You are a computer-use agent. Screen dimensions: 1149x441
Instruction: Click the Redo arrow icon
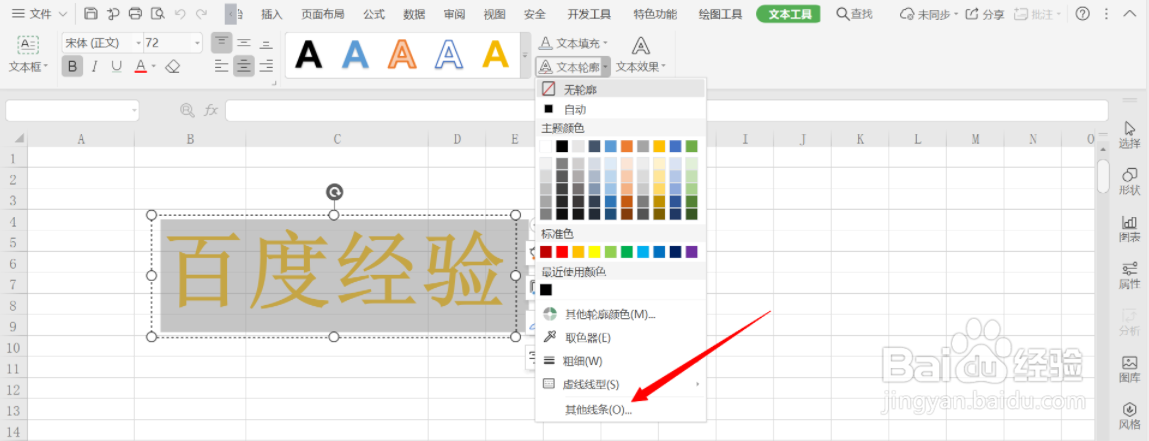click(x=201, y=14)
